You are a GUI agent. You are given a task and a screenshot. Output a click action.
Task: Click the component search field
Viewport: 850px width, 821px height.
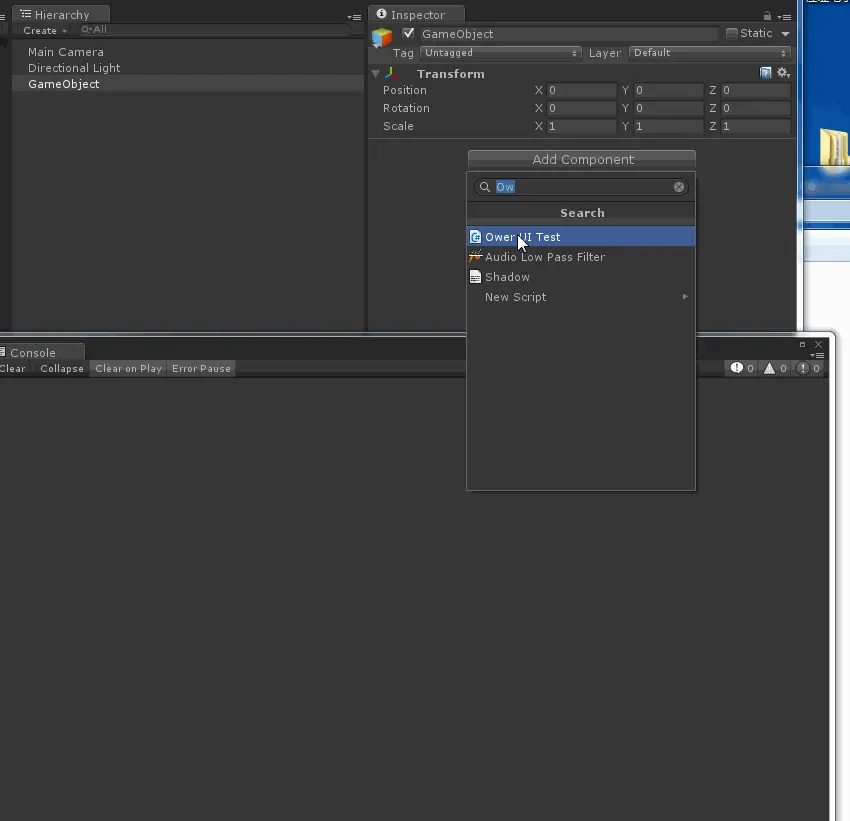[x=581, y=187]
